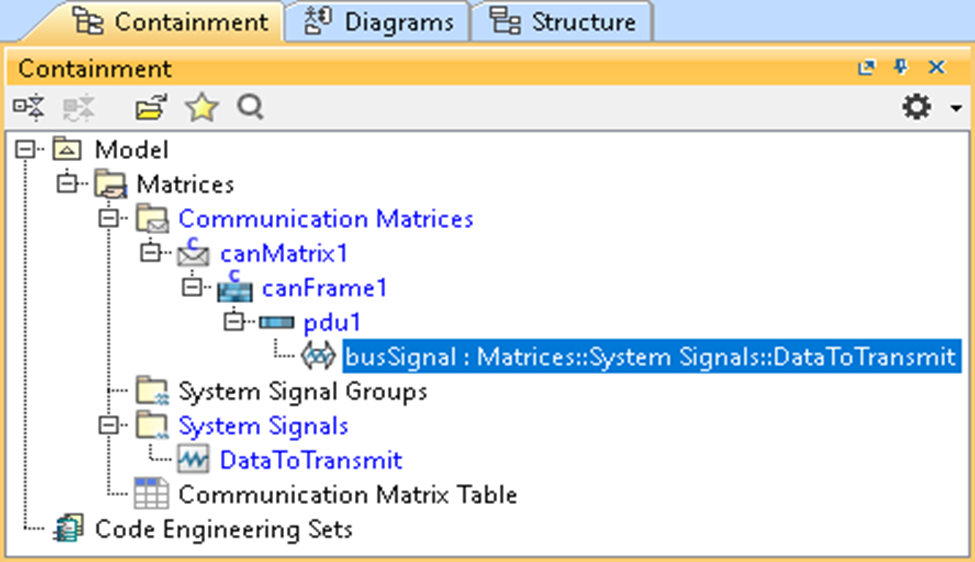The height and width of the screenshot is (562, 975).
Task: Select the System Signal Groups item
Action: 302,391
